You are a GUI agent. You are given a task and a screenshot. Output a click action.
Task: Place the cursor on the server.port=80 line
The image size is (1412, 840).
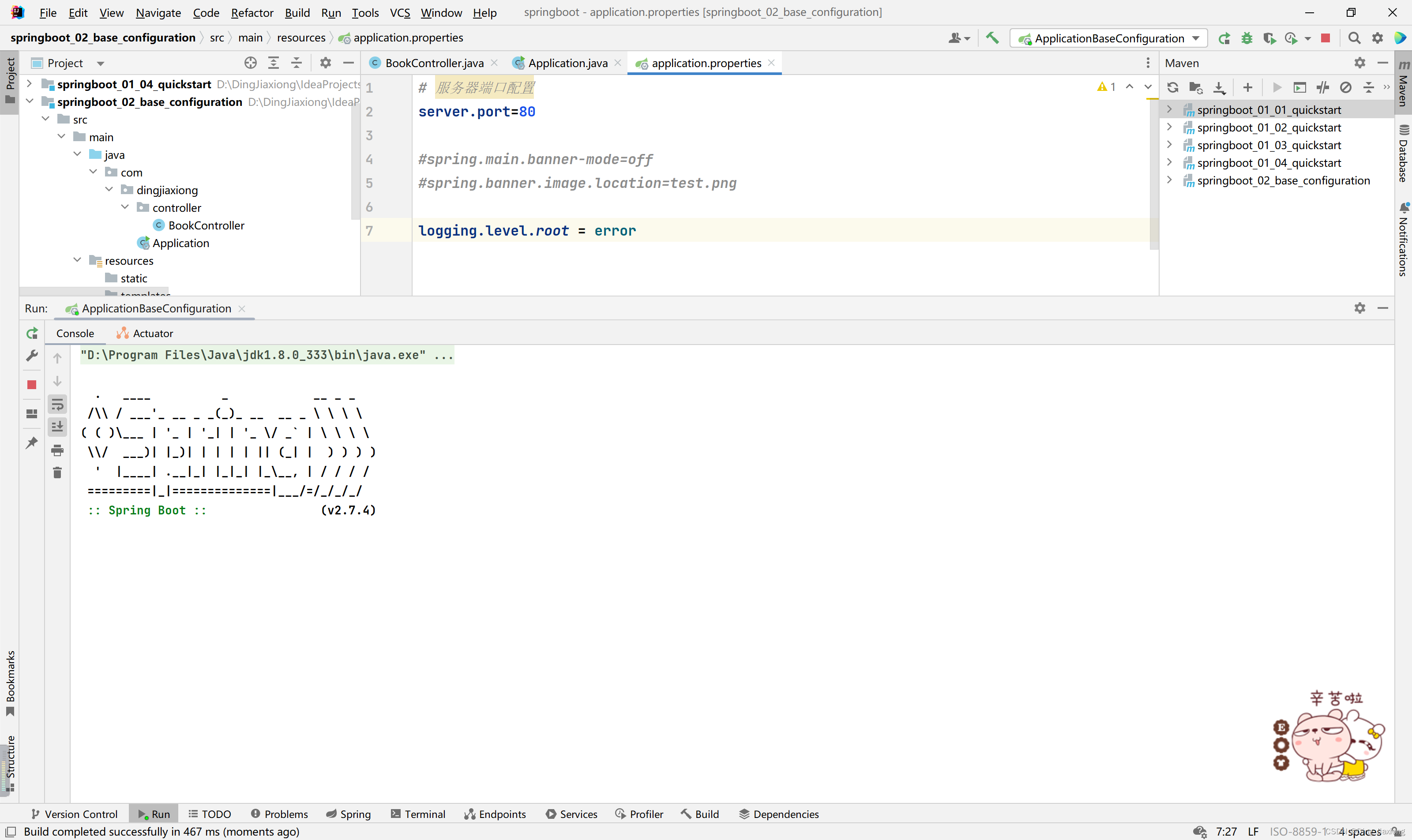tap(477, 112)
